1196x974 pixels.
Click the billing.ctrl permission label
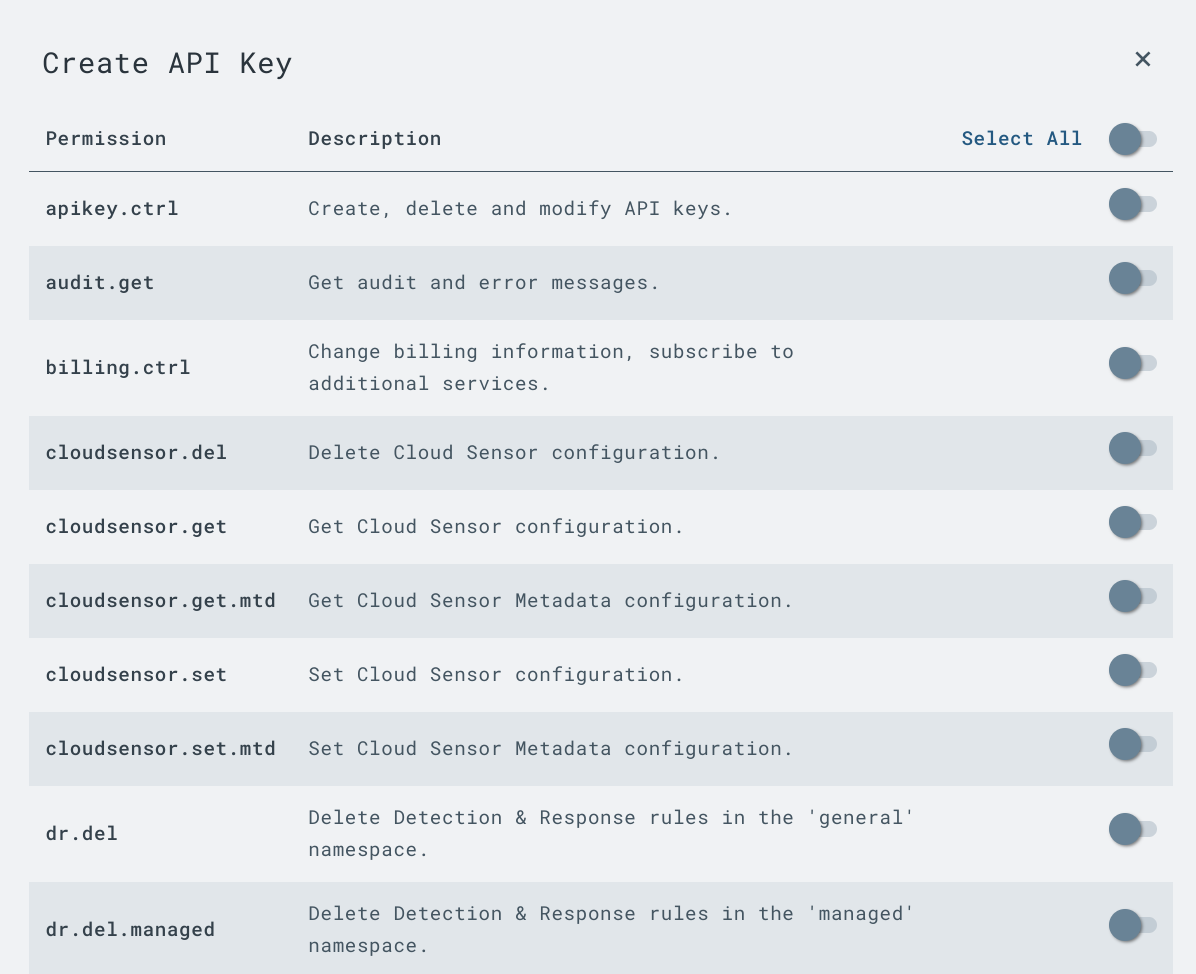pyautogui.click(x=118, y=368)
